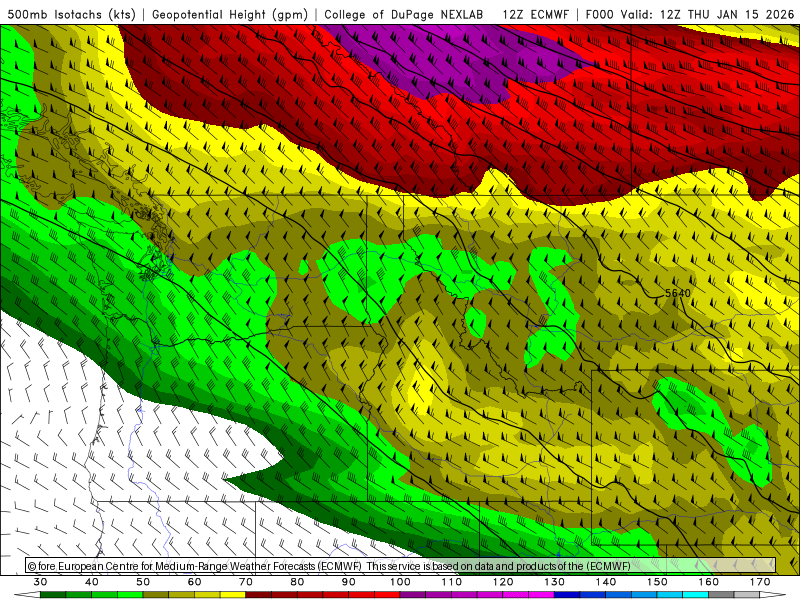Click the 'College of DuPage NEXLAB' label
The image size is (800, 600).
pyautogui.click(x=404, y=14)
